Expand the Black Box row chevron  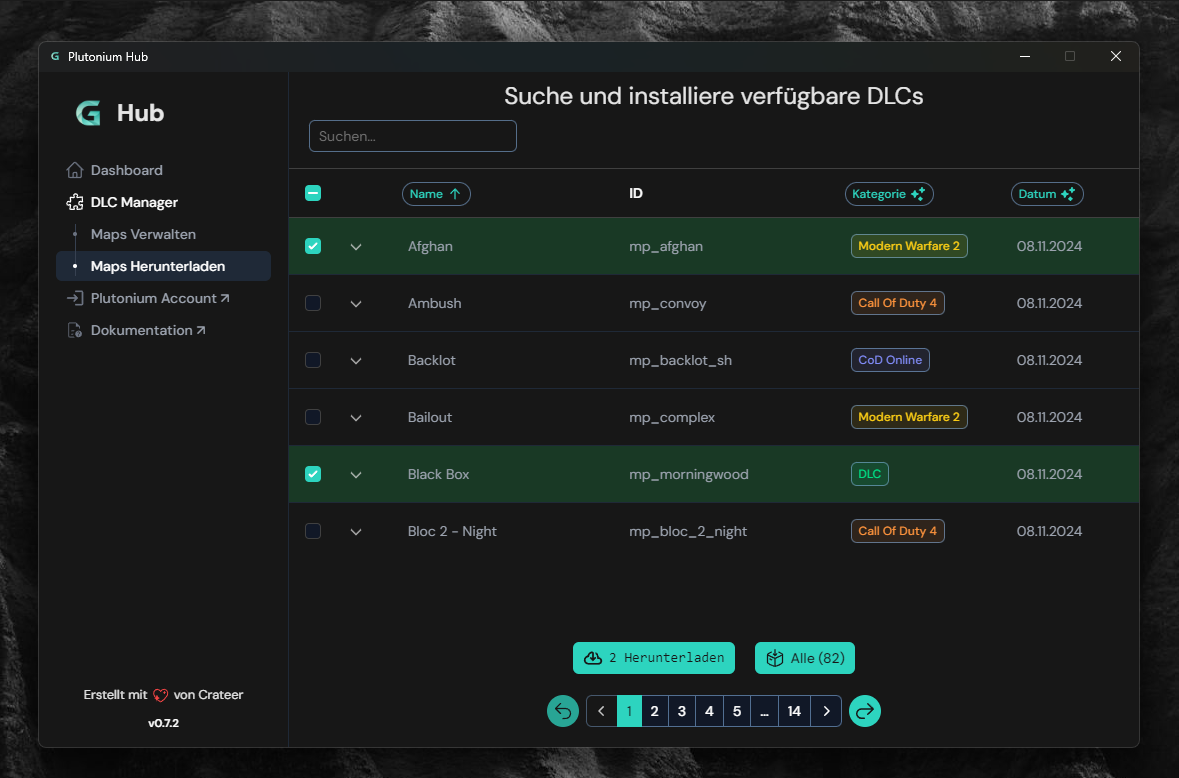click(x=356, y=474)
